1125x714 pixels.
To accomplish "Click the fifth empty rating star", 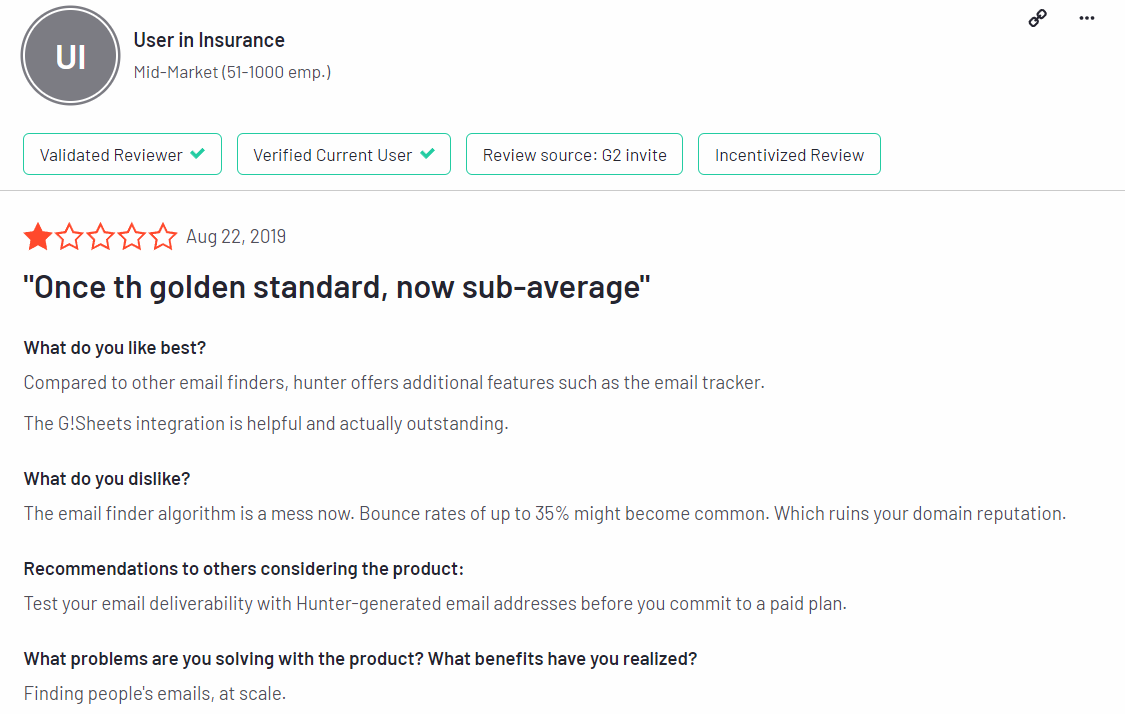I will tap(163, 237).
